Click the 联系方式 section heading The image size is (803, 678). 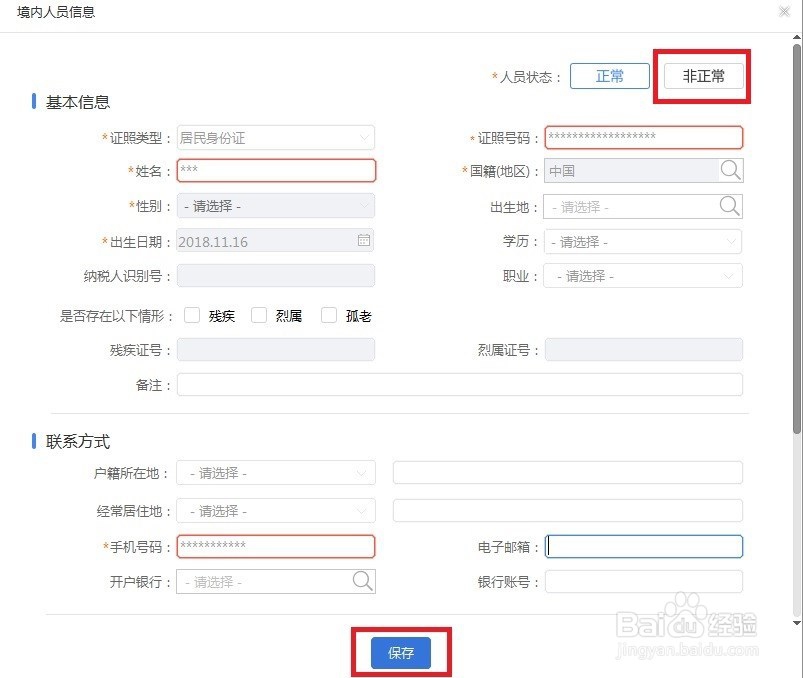[x=78, y=441]
